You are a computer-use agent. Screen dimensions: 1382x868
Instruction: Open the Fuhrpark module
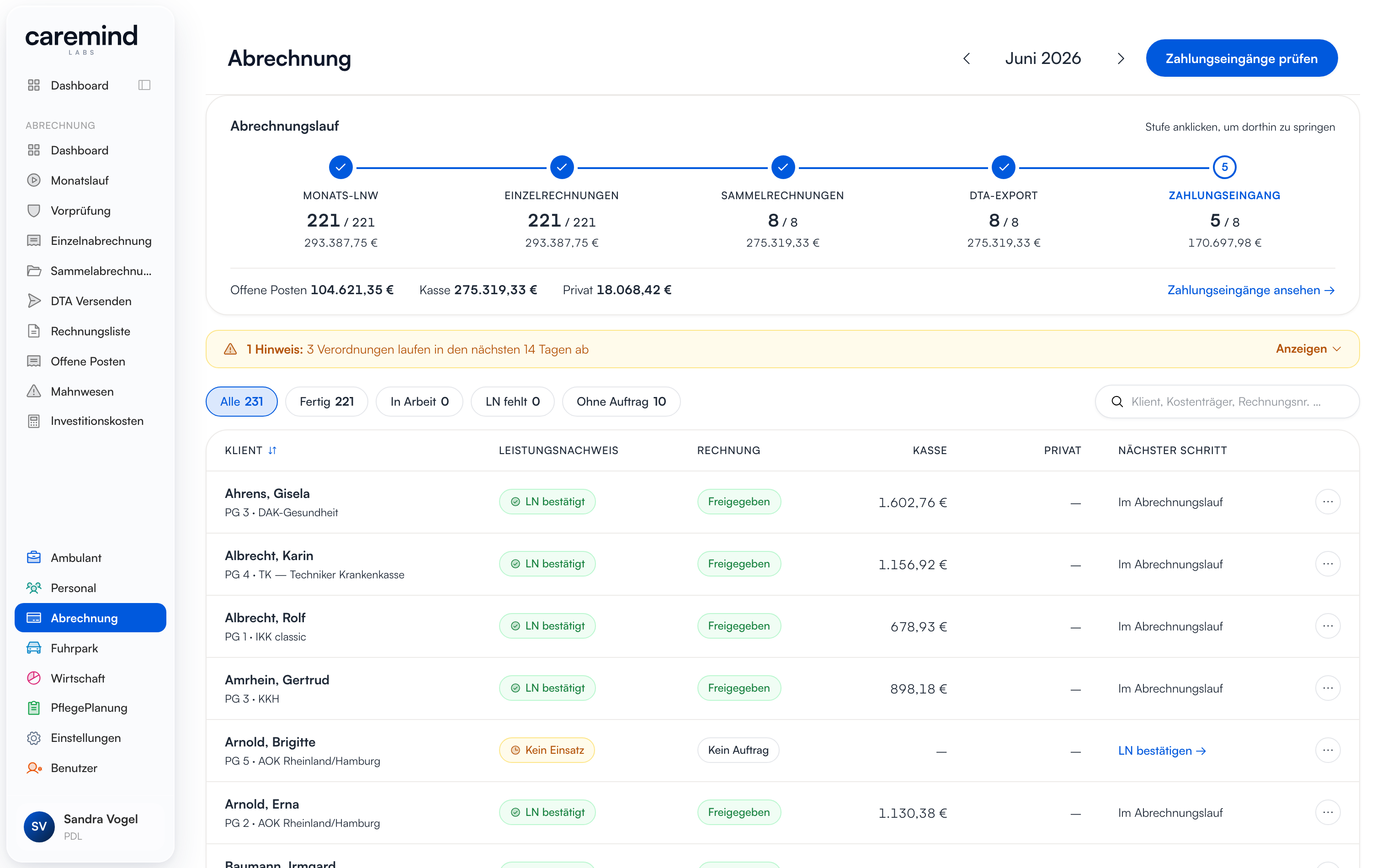tap(90, 648)
